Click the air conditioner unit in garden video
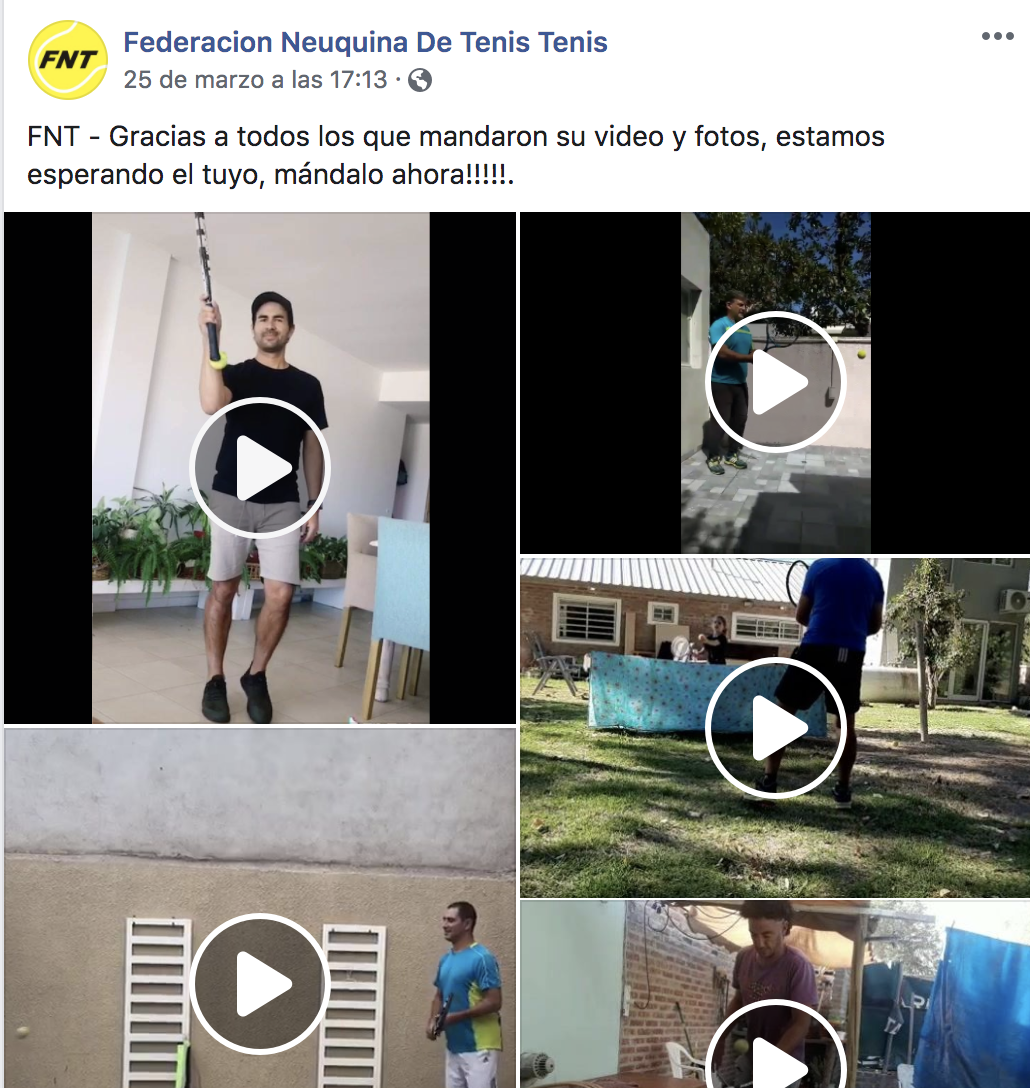Image resolution: width=1030 pixels, height=1088 pixels. tap(1015, 600)
